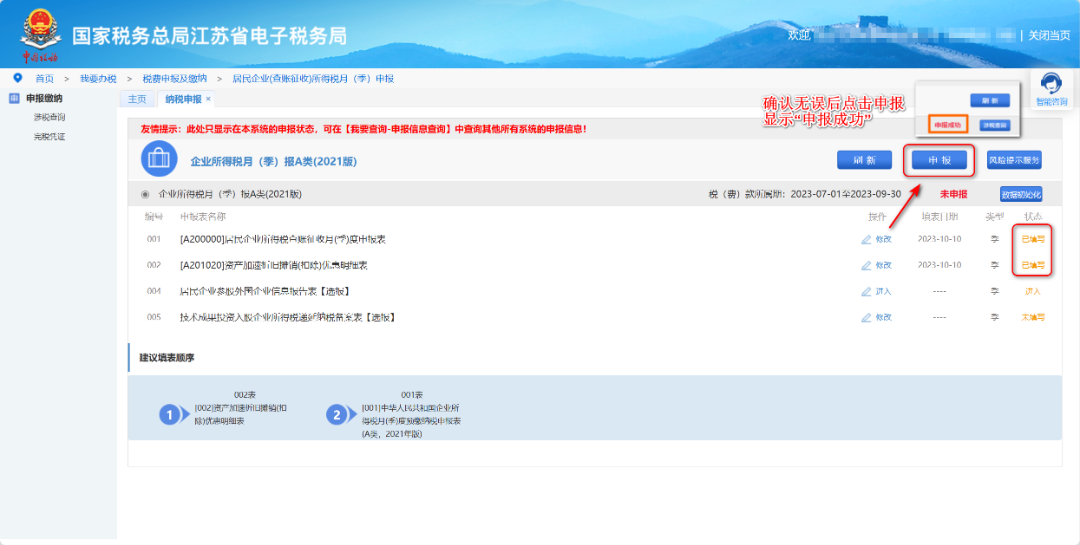Click the 申报缴纳 sidebar icon

click(x=14, y=99)
